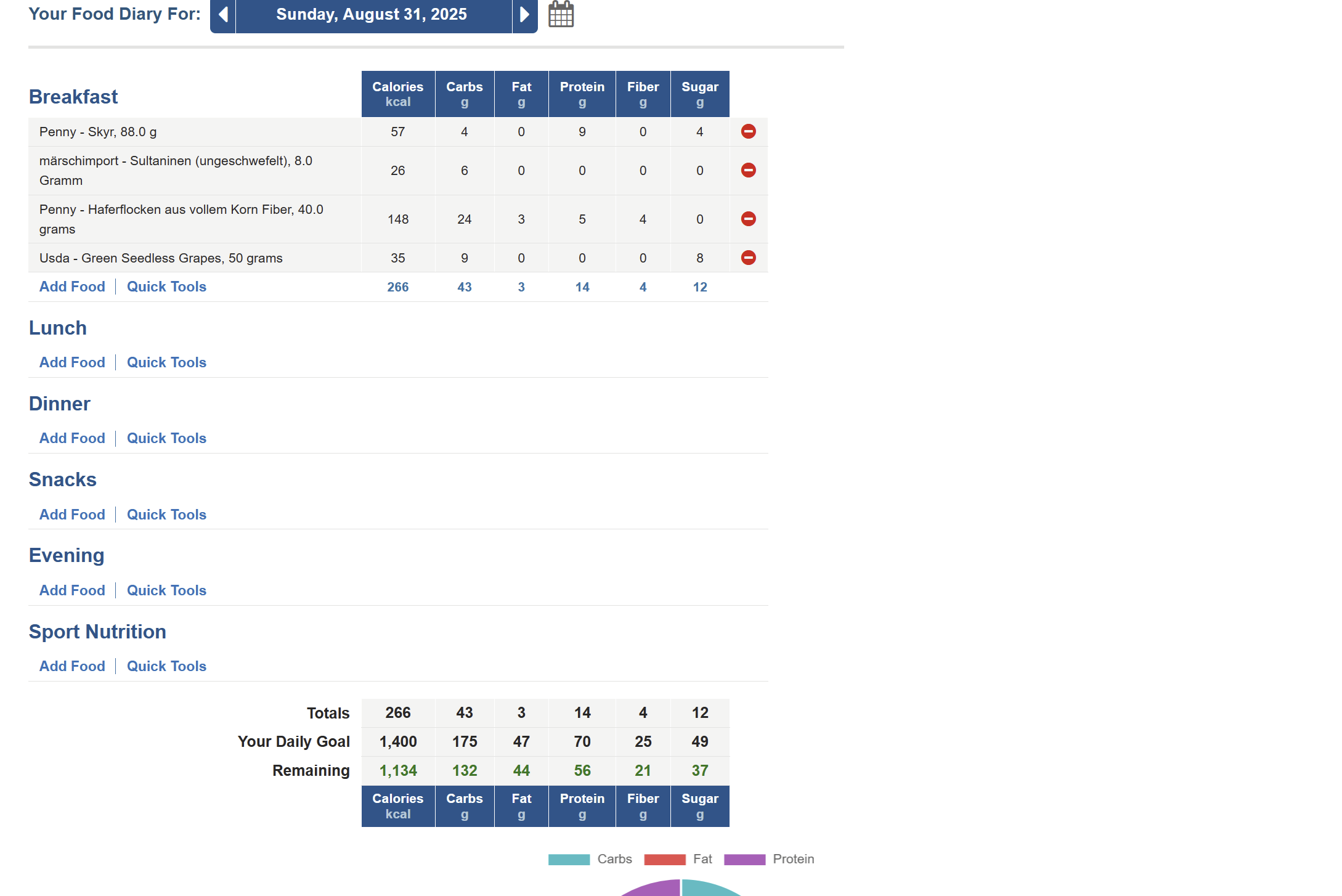Delete Green Seedless Grapes entry

tap(748, 258)
